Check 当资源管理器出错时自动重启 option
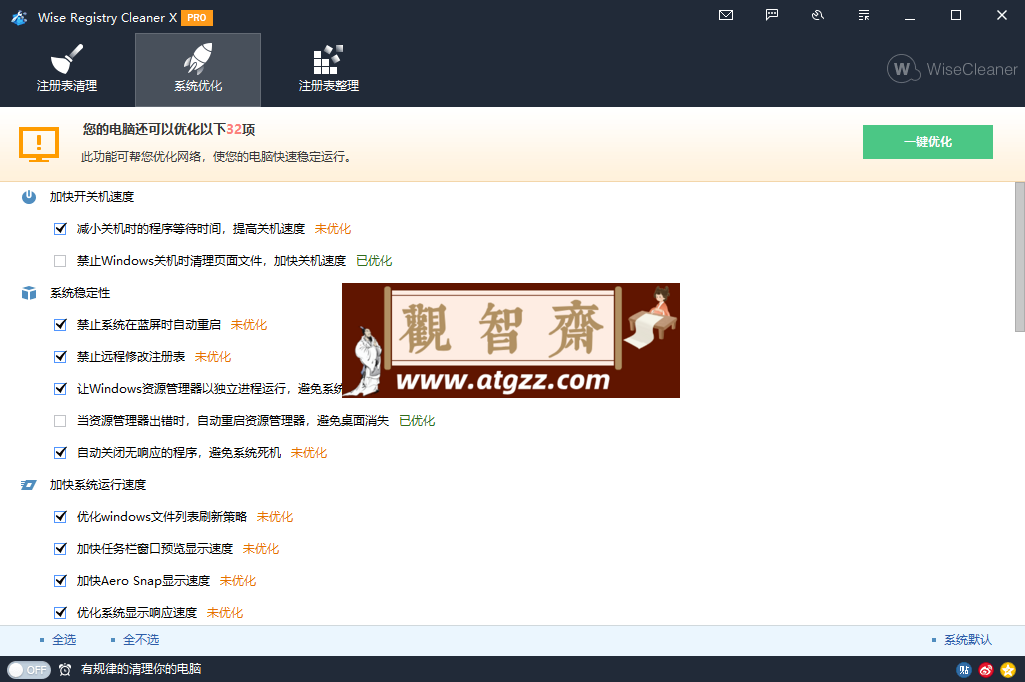Screen dimensions: 1025x682 (x=60, y=421)
